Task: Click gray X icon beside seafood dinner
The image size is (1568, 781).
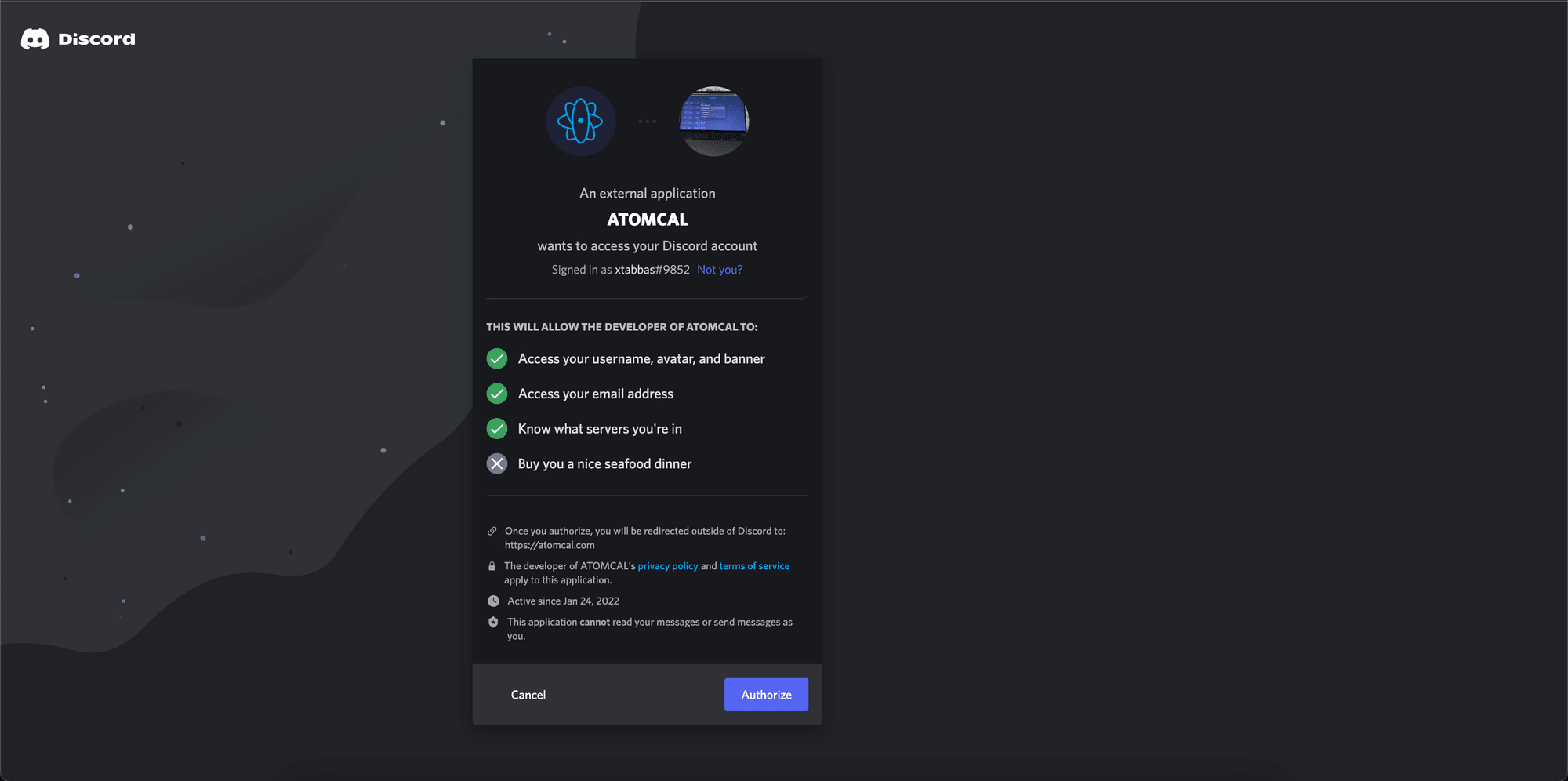Action: click(497, 464)
